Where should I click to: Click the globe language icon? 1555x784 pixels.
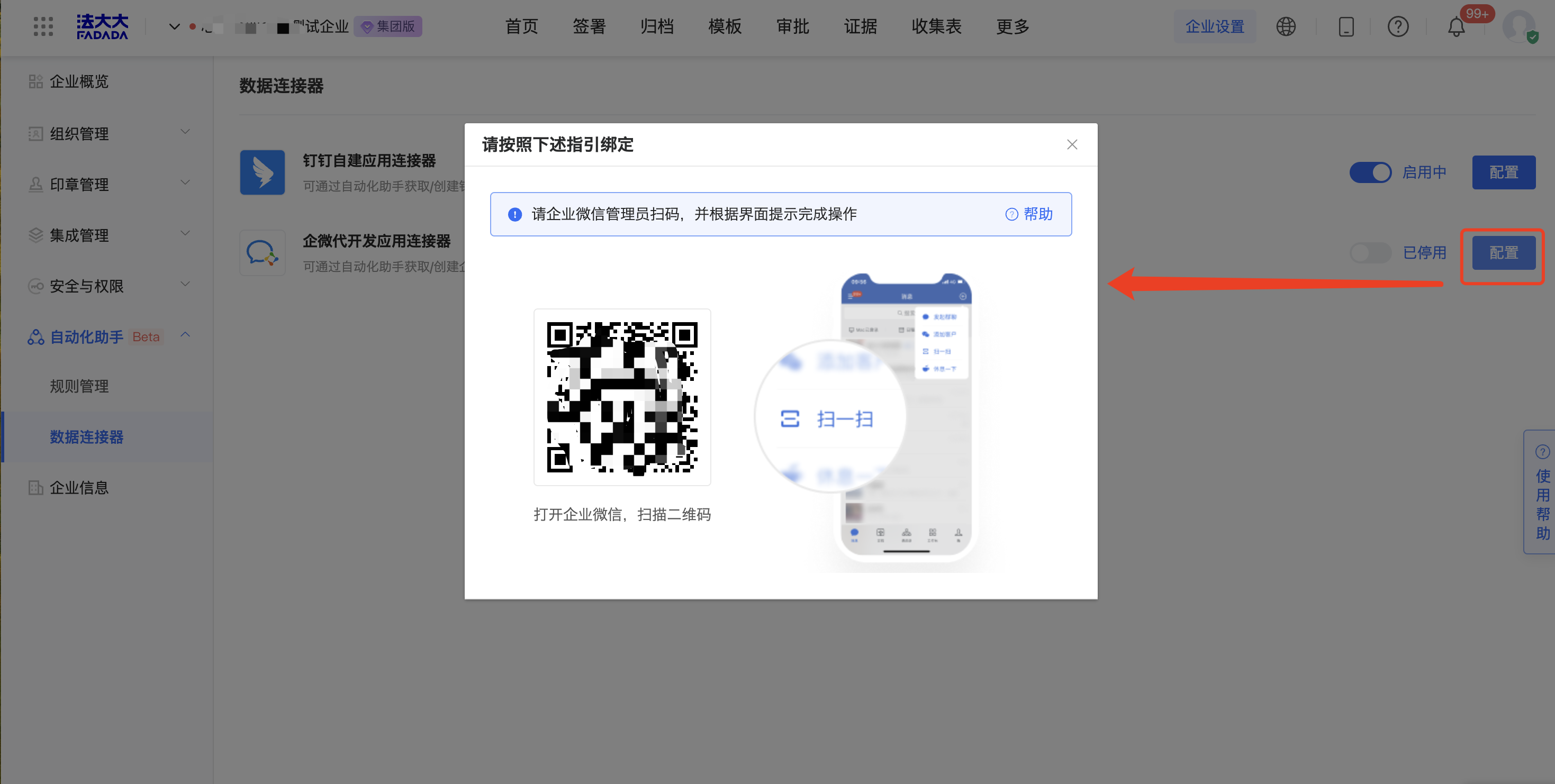pos(1286,26)
